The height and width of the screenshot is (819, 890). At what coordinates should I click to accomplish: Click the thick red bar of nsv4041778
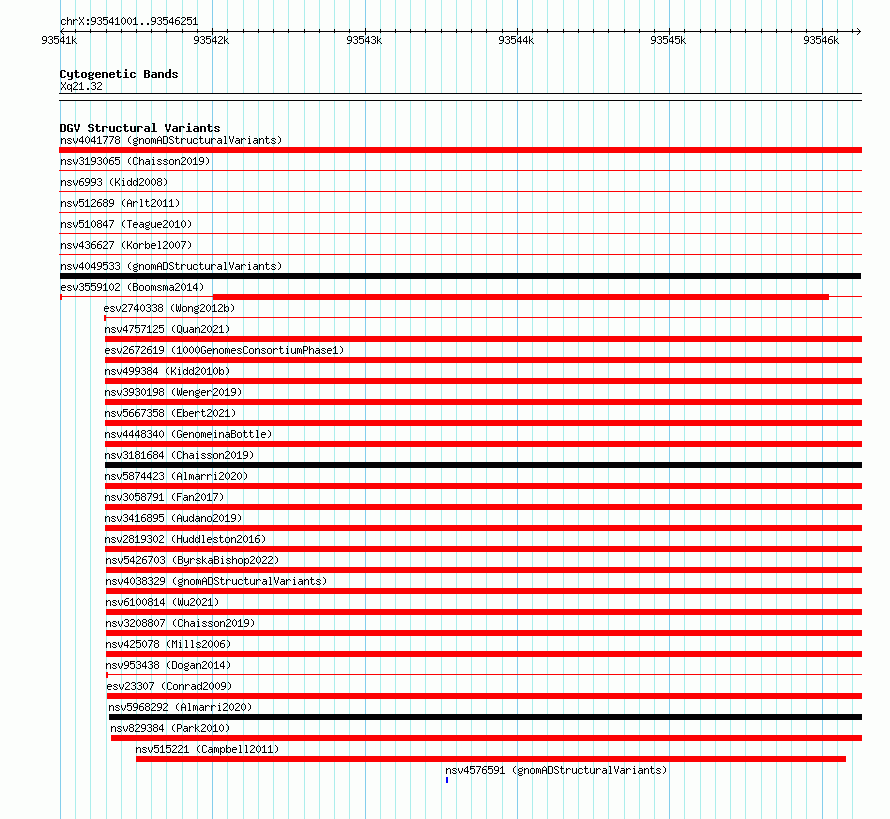pyautogui.click(x=460, y=150)
